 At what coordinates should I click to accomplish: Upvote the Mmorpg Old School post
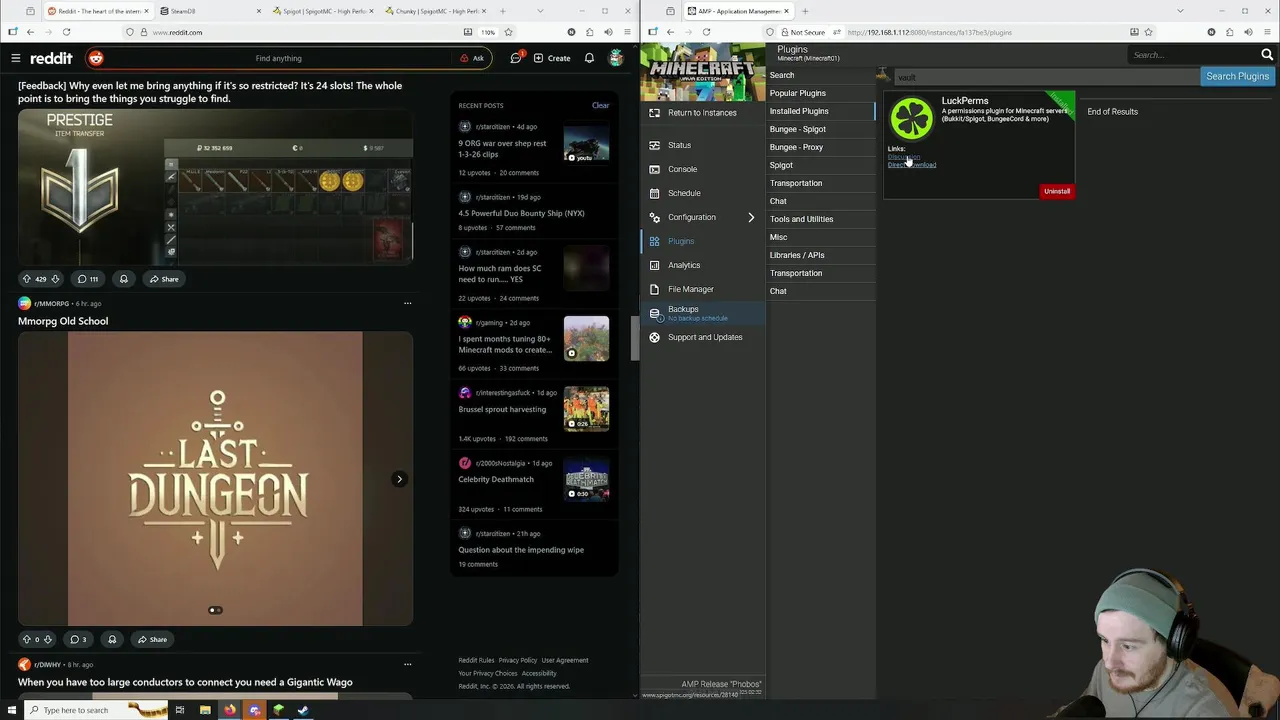[27, 639]
